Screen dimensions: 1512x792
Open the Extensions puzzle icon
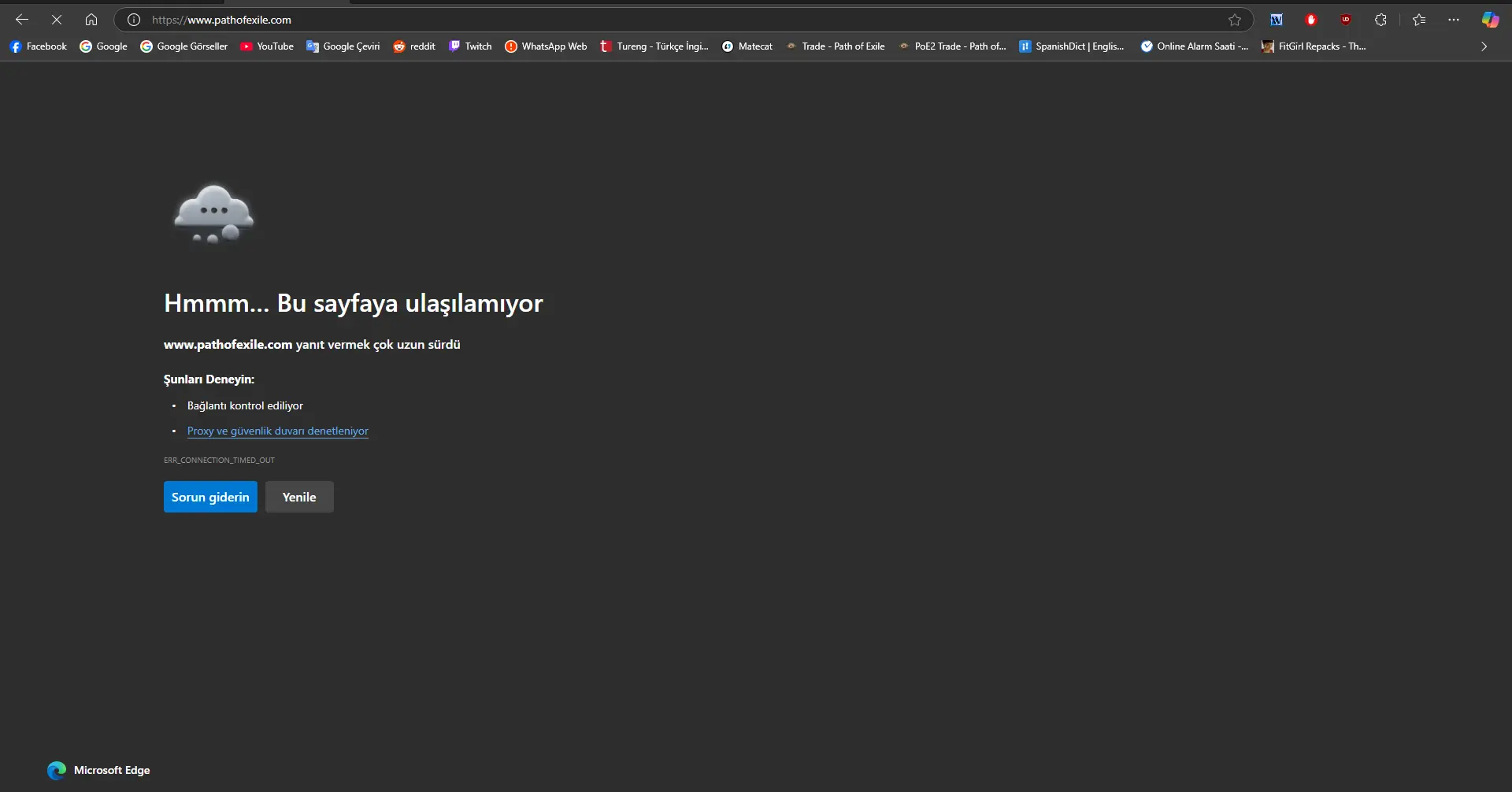[1380, 20]
